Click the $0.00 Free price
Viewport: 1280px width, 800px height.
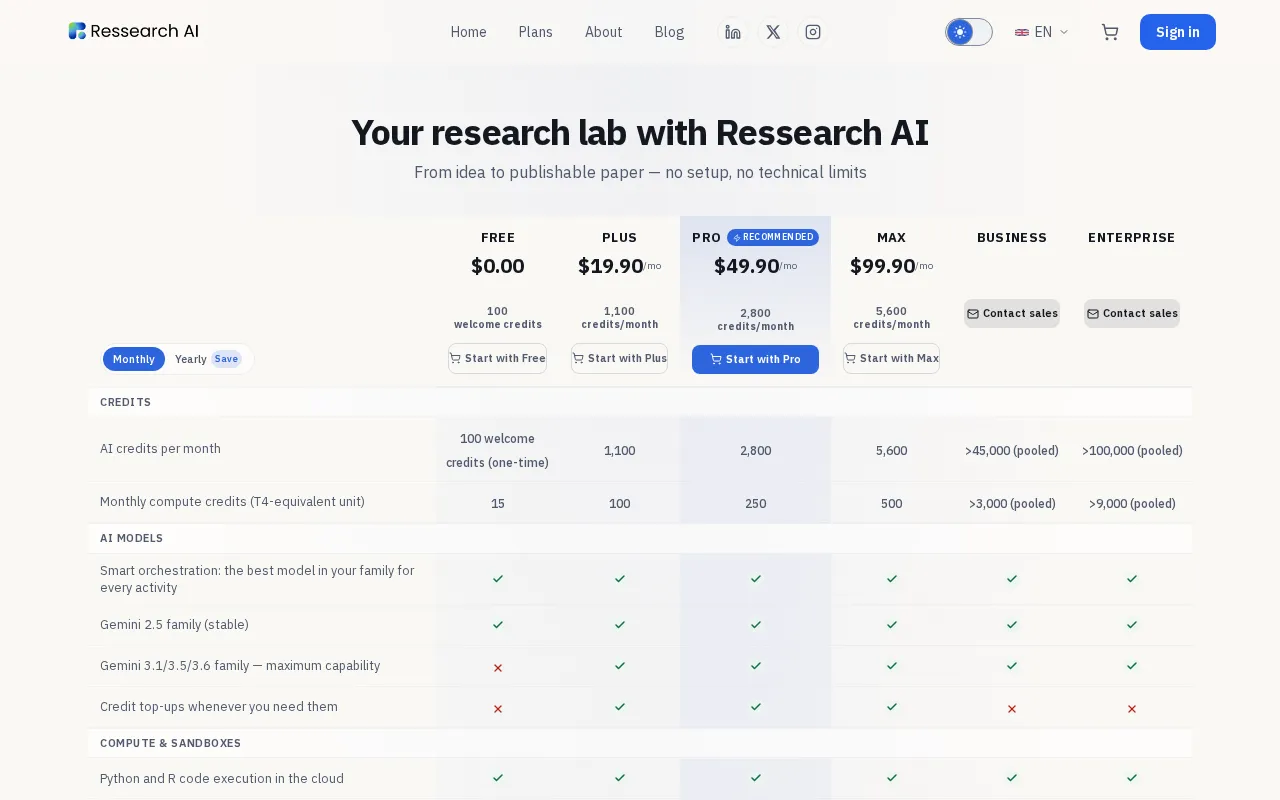(x=498, y=266)
